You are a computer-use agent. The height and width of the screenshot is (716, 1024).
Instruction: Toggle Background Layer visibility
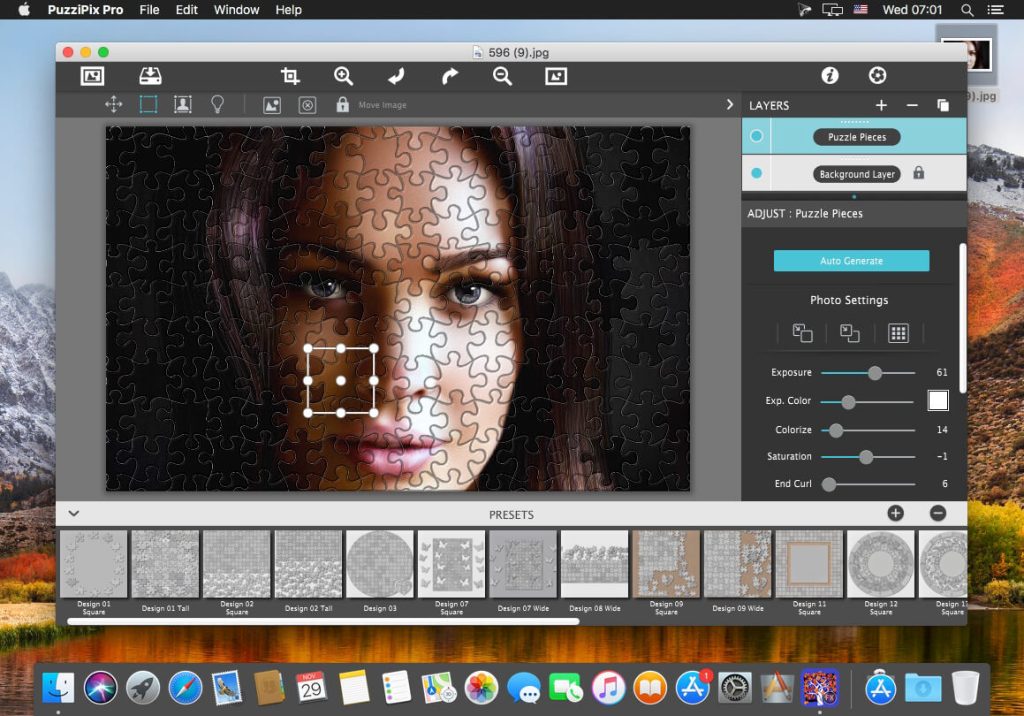click(756, 173)
